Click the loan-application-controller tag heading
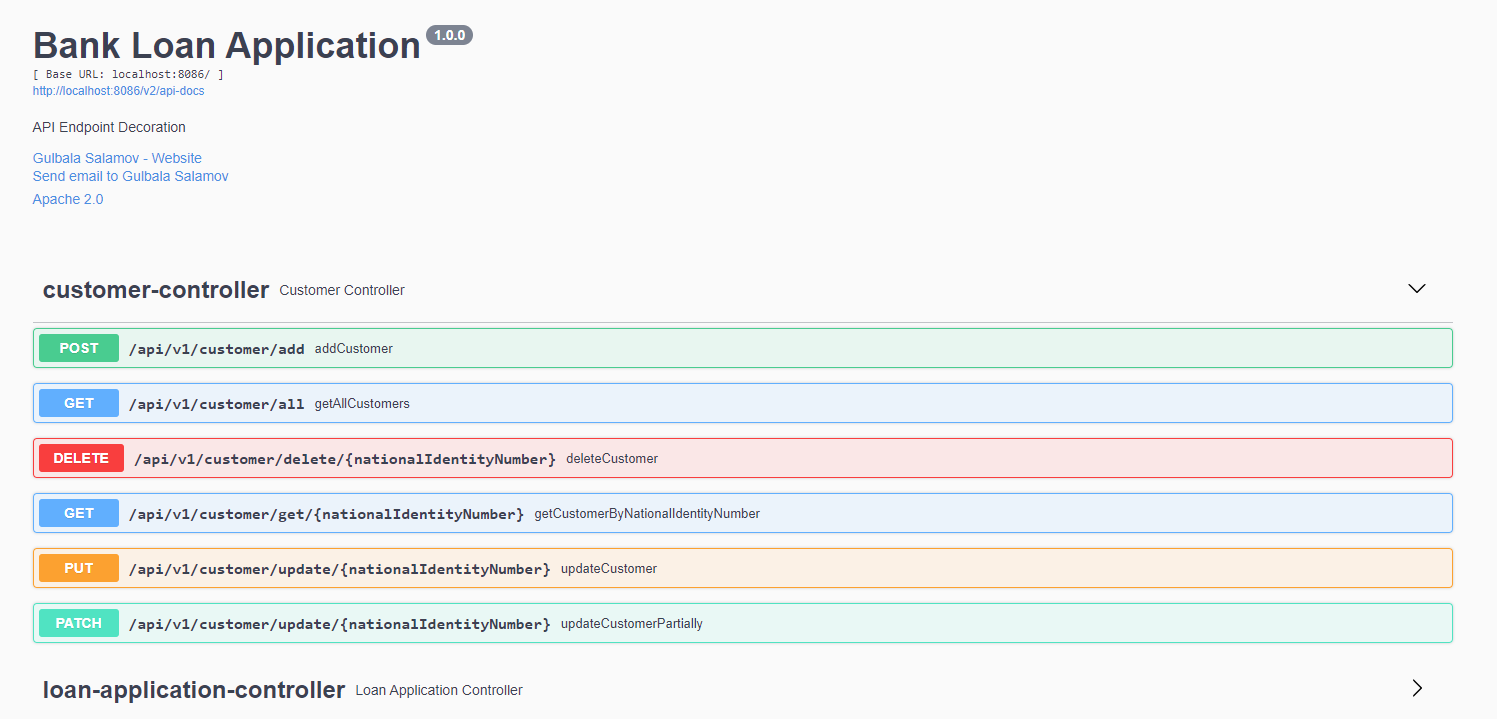This screenshot has width=1497, height=719. [194, 690]
